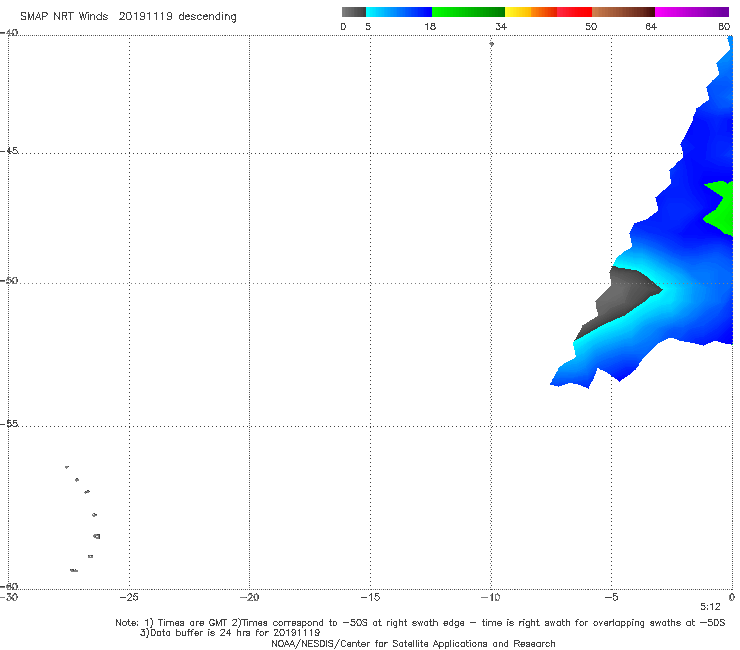
Task: Click the longitude axis label '-20'
Action: 249,597
